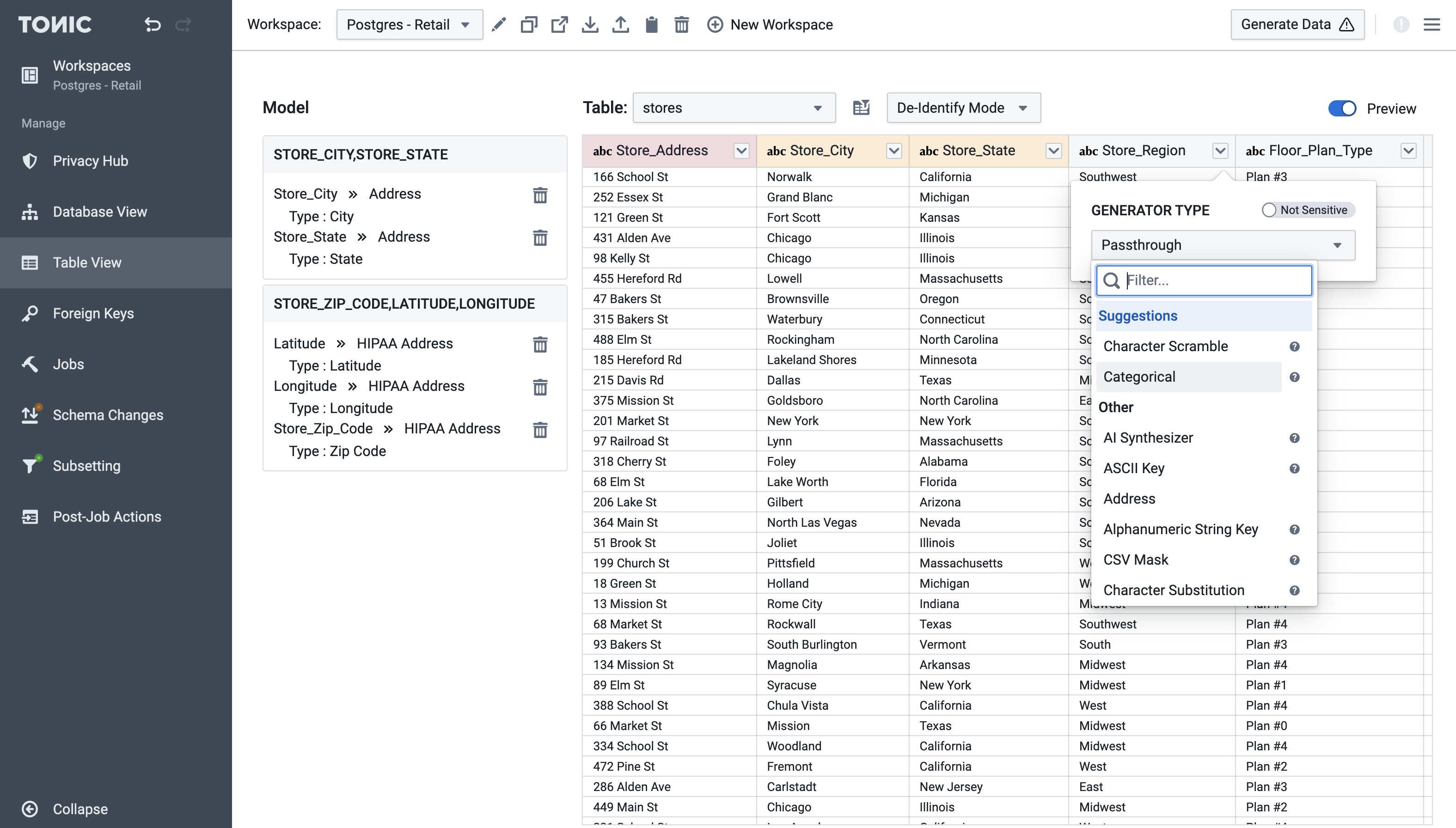Click the delete workspace trash icon

pyautogui.click(x=681, y=24)
